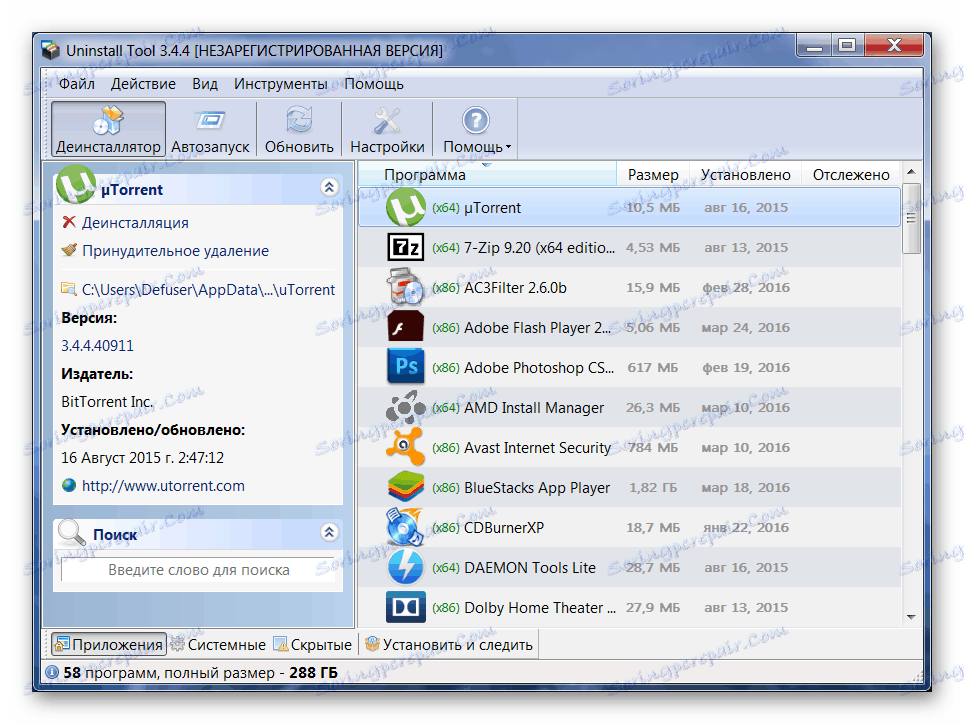Click the Деинсталляция link

pos(135,222)
